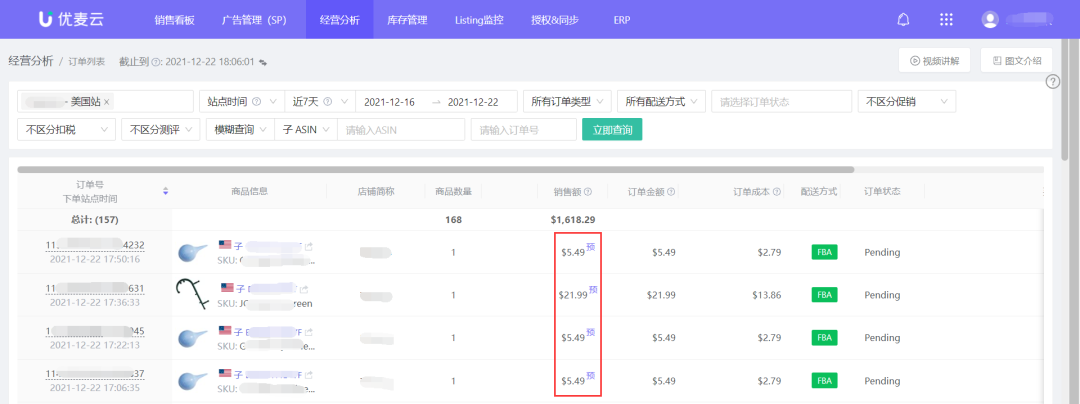The height and width of the screenshot is (404, 1080).
Task: Click the start date 2021-12-16
Action: pyautogui.click(x=389, y=102)
